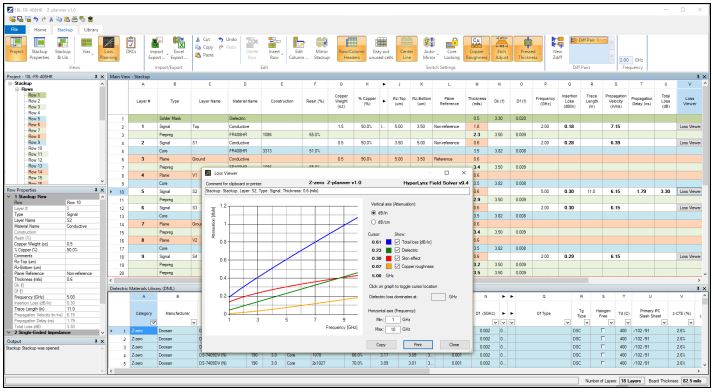Click the Insert Row icon

click(x=274, y=43)
